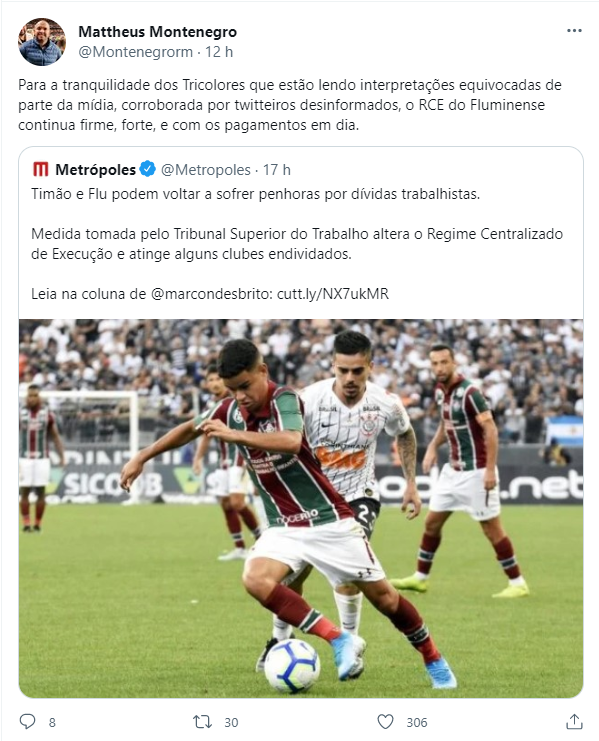Open the Mattheus Montenegro display name

[x=157, y=32]
